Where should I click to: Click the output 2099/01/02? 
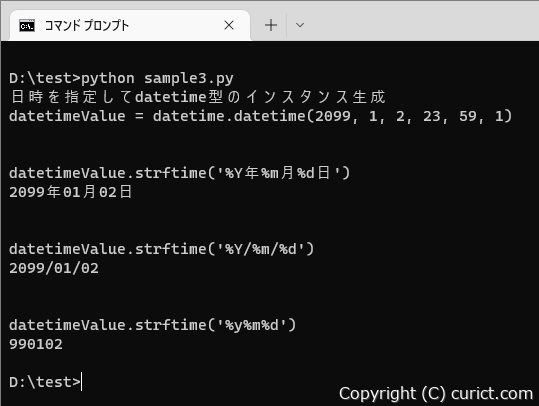(54, 268)
